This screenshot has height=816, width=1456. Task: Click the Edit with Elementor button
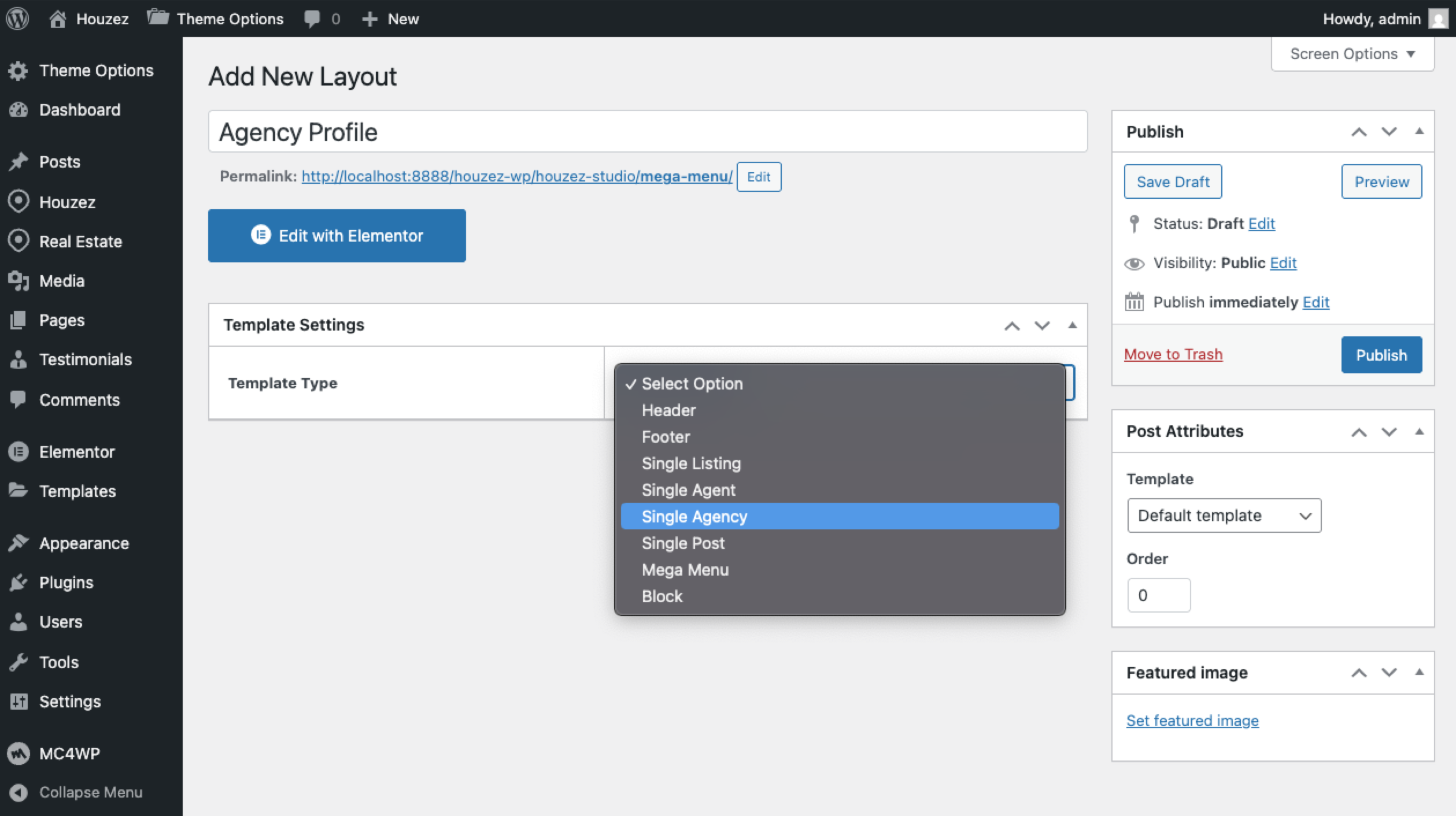337,236
